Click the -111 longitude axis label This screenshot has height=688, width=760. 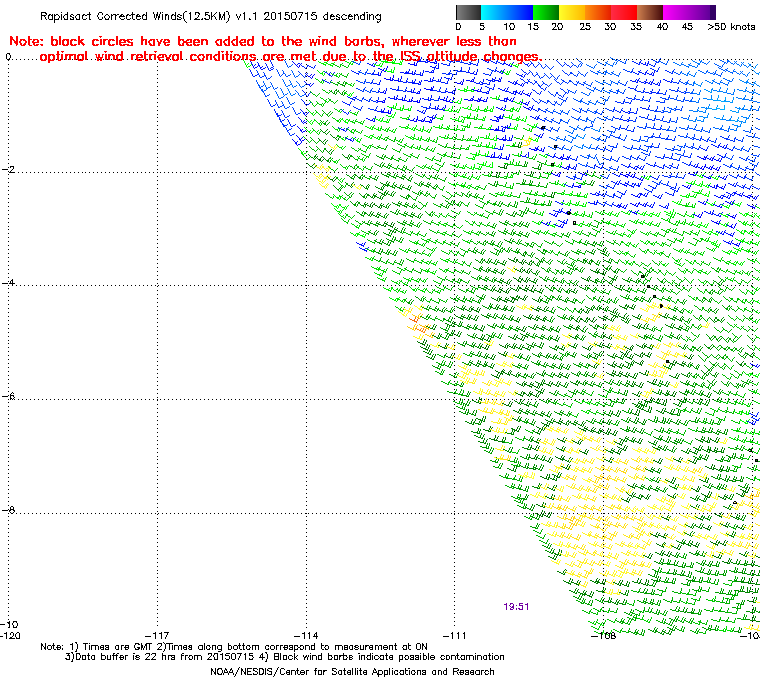tap(454, 635)
